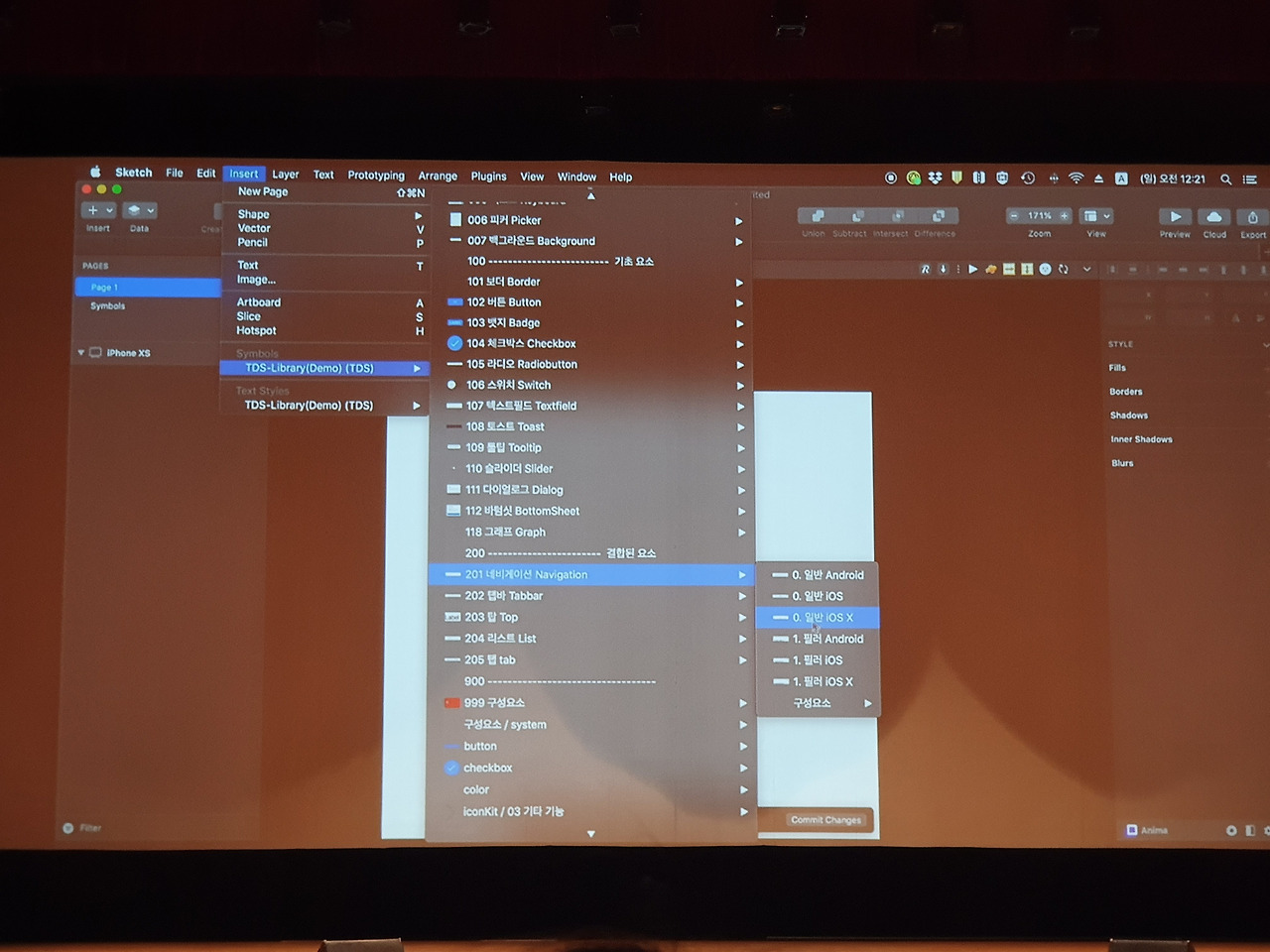The width and height of the screenshot is (1270, 952).
Task: Collapse the STYLE section chevron
Action: 1265,344
